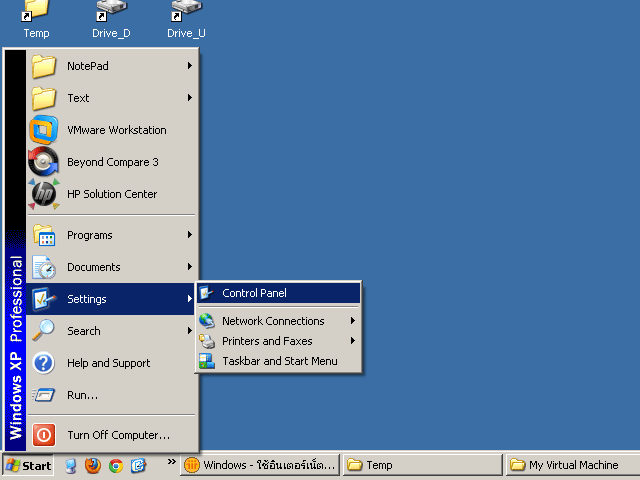The width and height of the screenshot is (640, 480).
Task: Expand the Documents submenu arrow
Action: 190,267
